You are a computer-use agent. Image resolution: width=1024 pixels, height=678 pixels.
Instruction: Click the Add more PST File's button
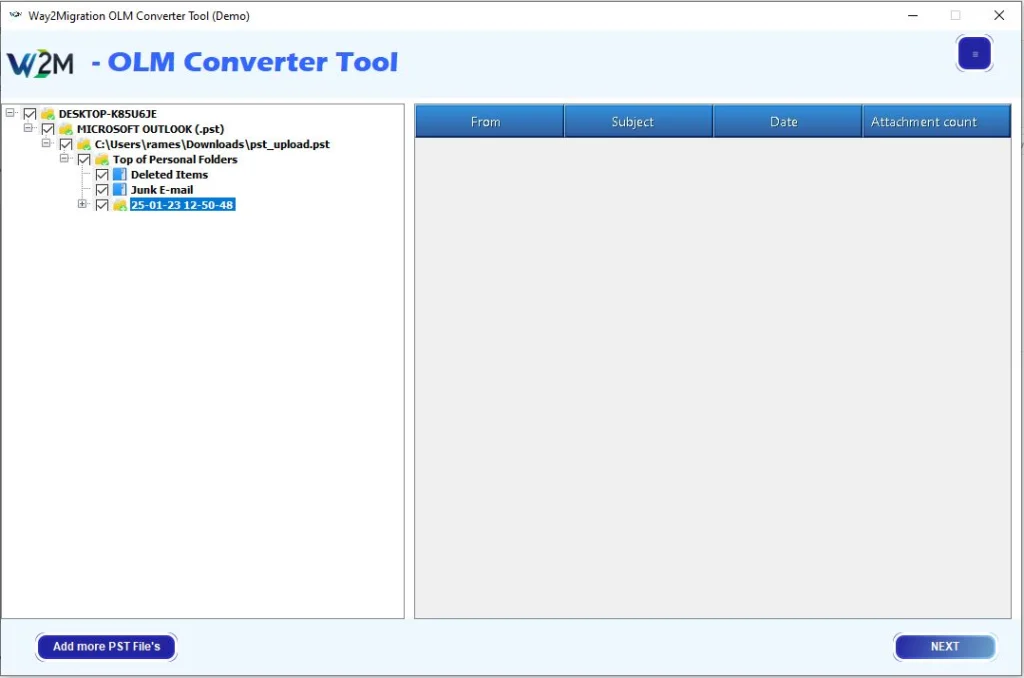pos(106,647)
